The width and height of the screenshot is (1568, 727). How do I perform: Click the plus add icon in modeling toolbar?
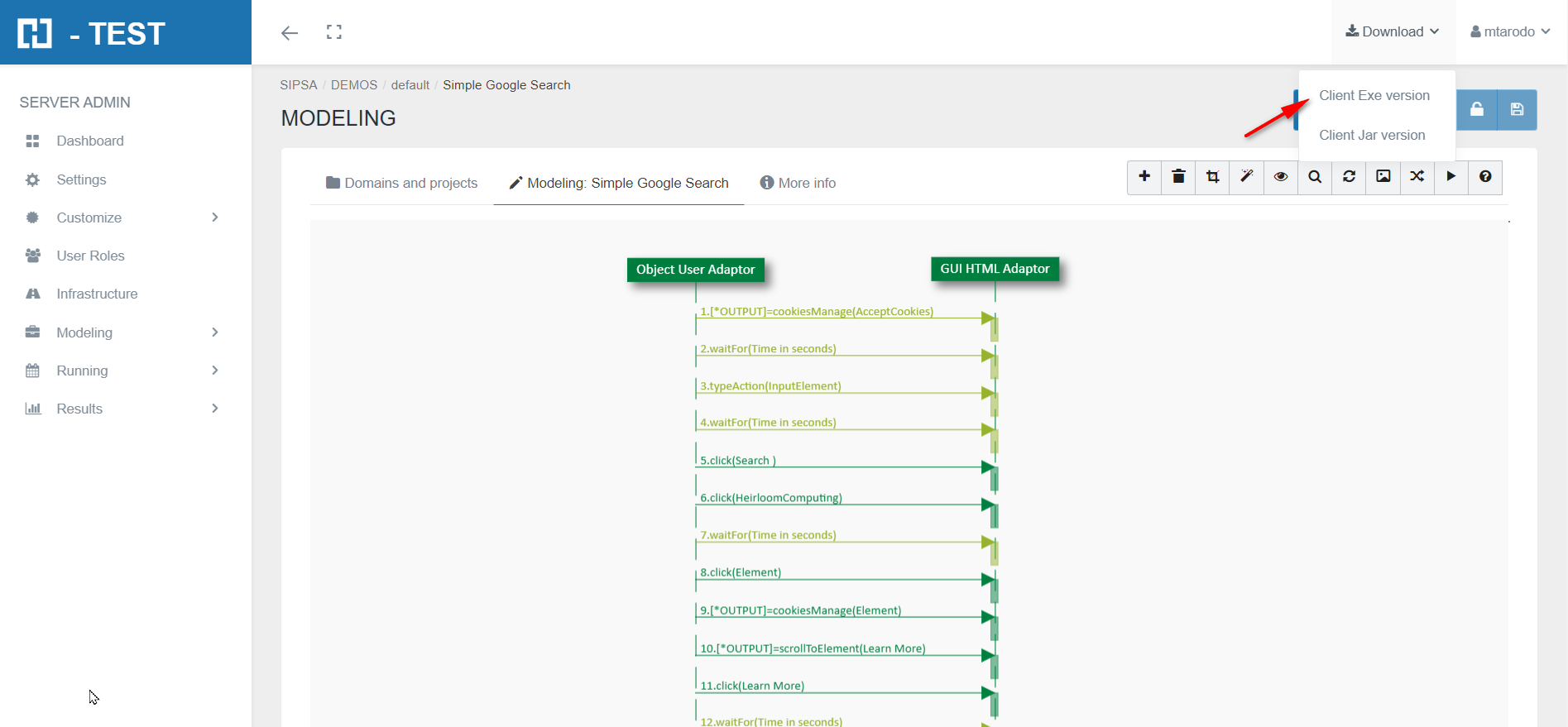(1144, 177)
